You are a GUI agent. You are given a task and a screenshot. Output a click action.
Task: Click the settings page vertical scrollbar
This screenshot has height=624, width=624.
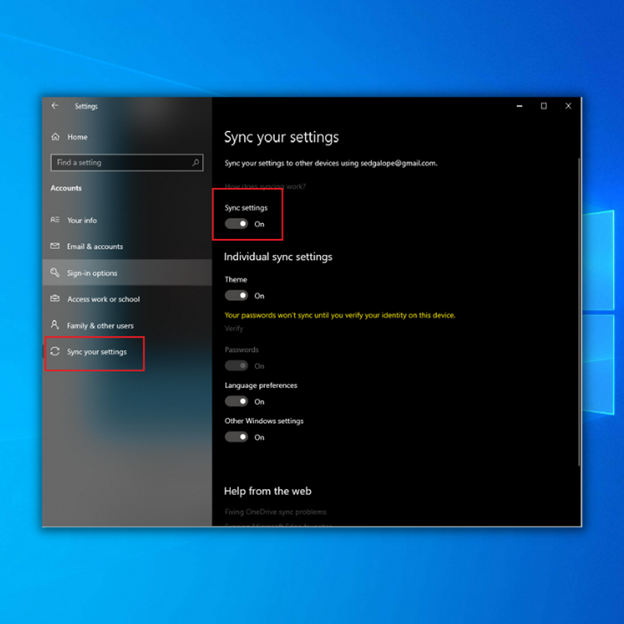pos(579,312)
